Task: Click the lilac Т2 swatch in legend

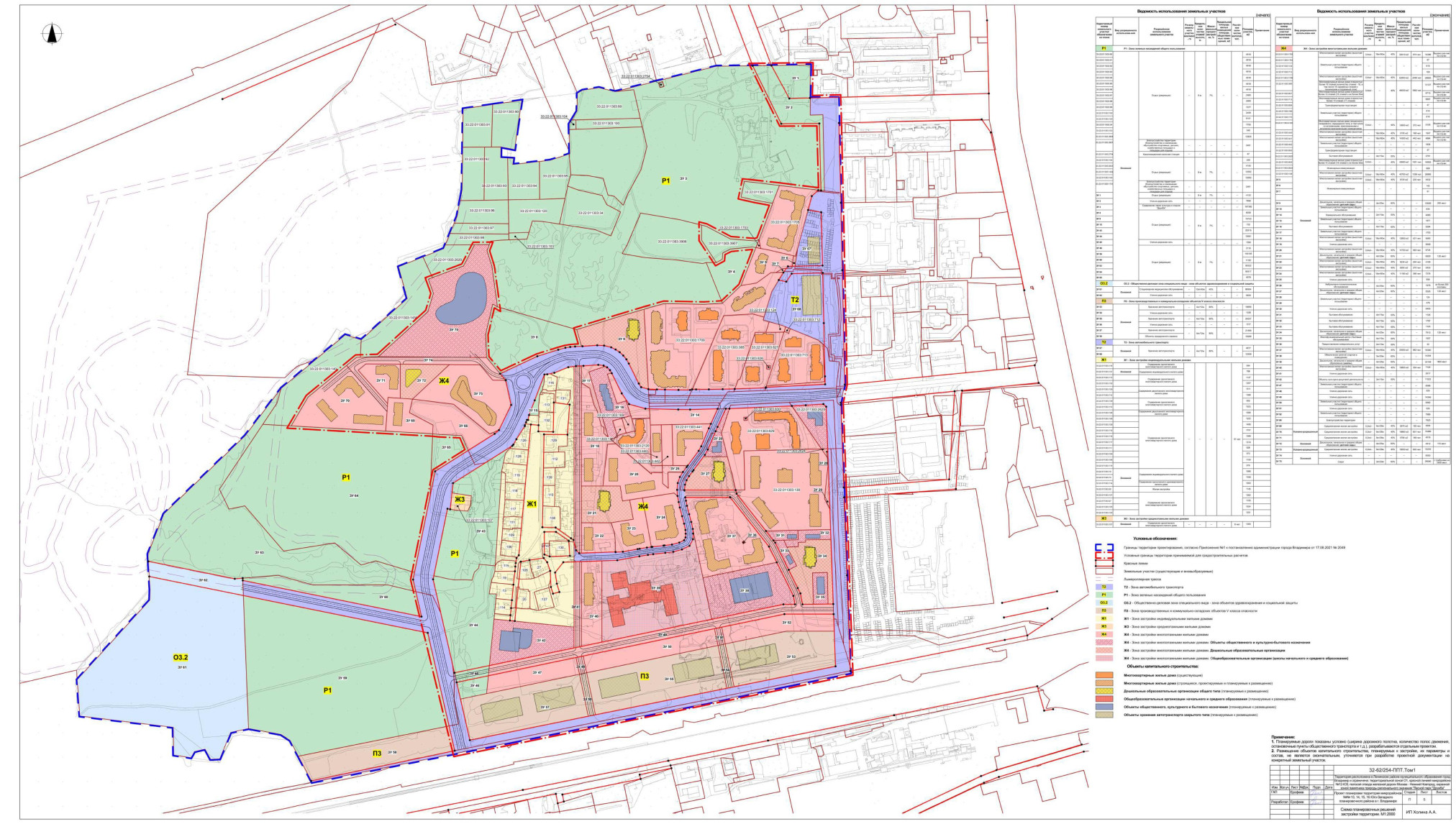Action: point(1104,587)
